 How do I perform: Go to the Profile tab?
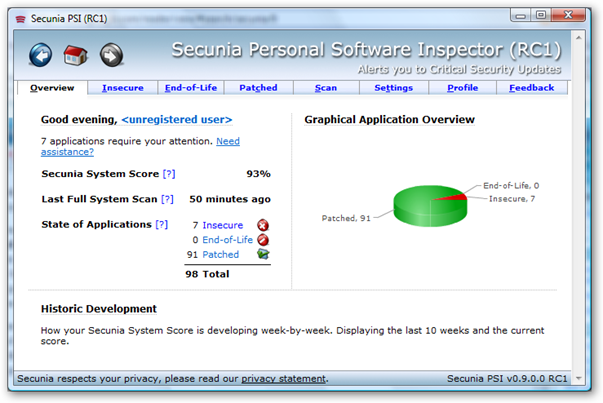coord(462,88)
